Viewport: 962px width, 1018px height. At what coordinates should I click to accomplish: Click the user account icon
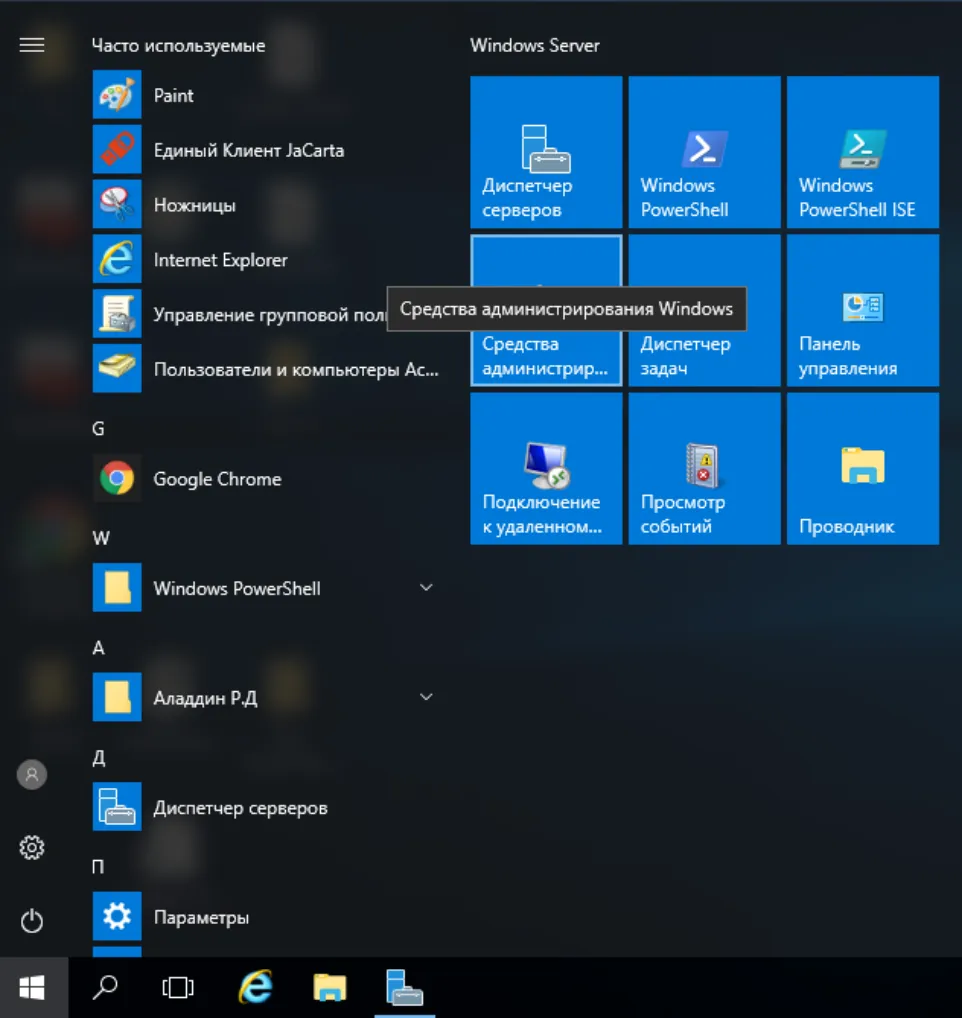pos(32,775)
